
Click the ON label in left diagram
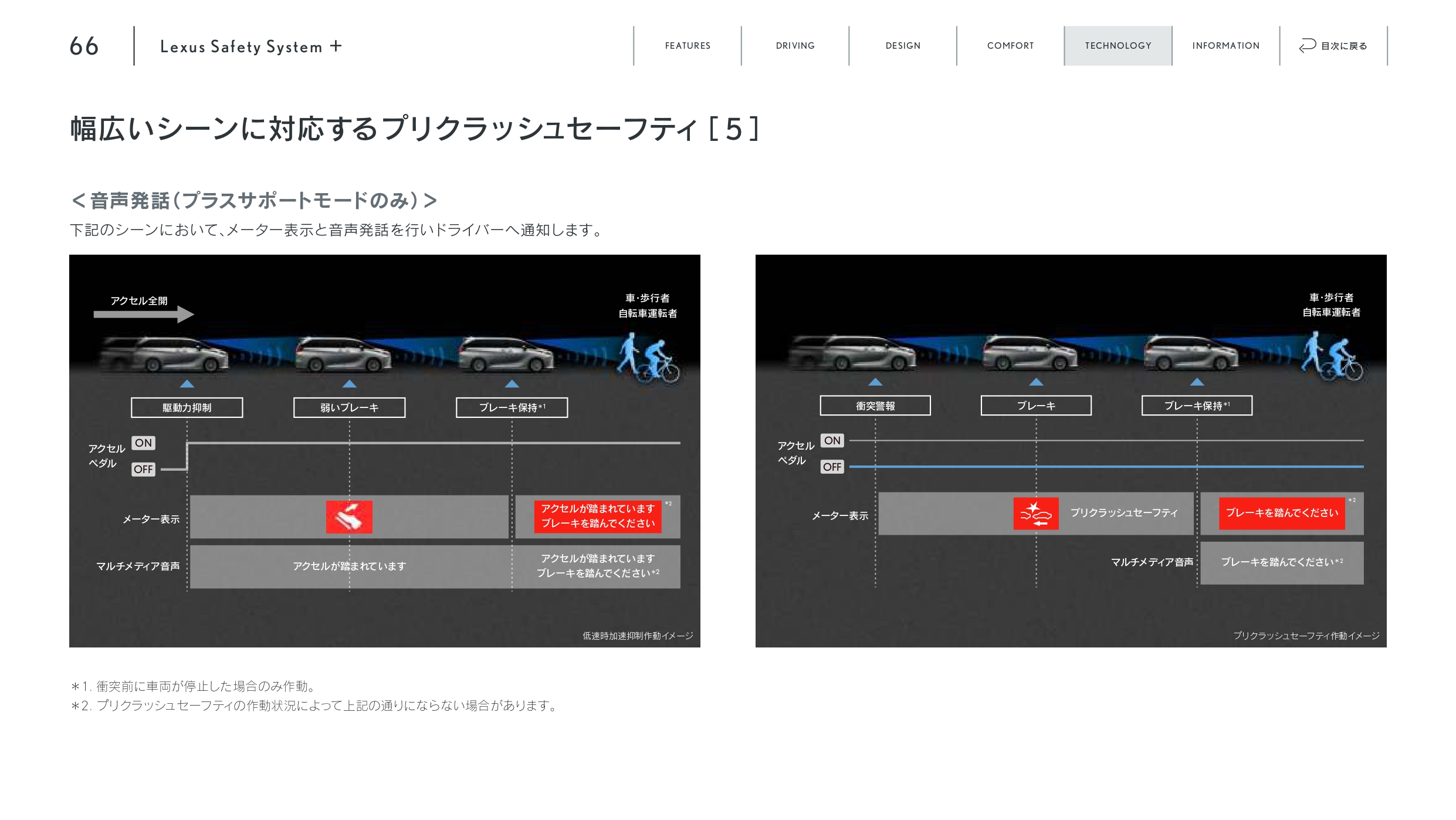coord(143,443)
